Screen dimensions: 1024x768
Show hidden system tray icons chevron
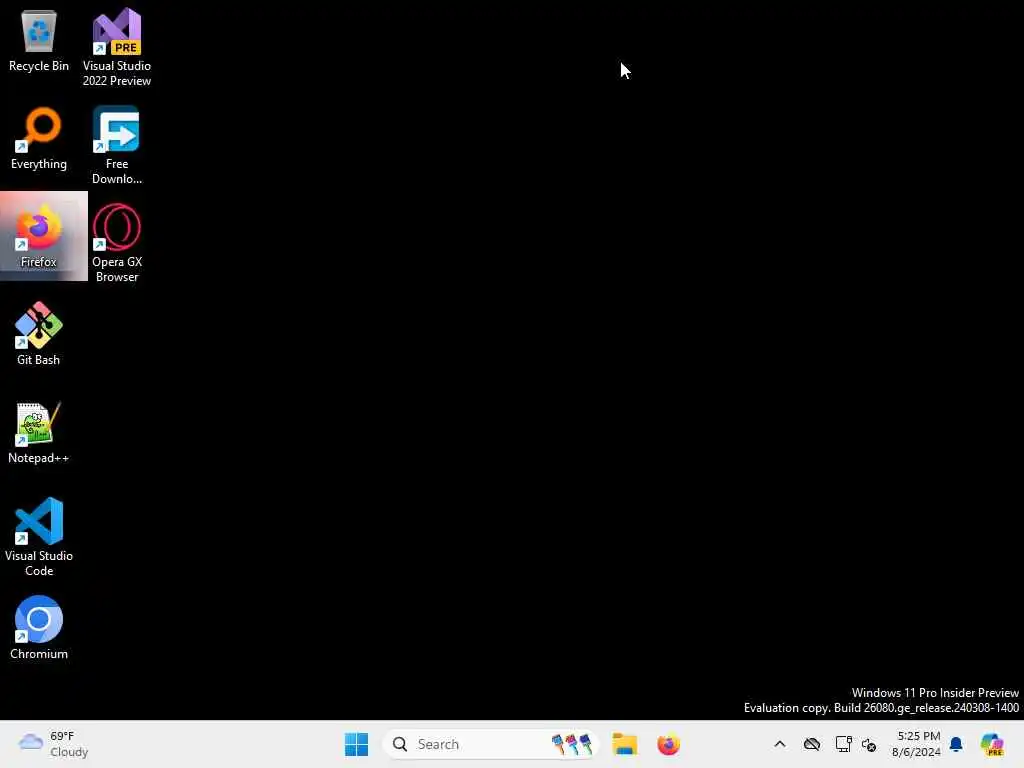(x=780, y=744)
